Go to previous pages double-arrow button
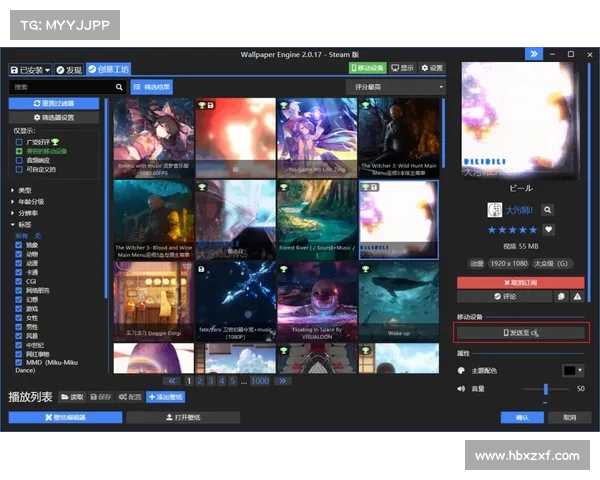600x480 pixels. pyautogui.click(x=172, y=381)
